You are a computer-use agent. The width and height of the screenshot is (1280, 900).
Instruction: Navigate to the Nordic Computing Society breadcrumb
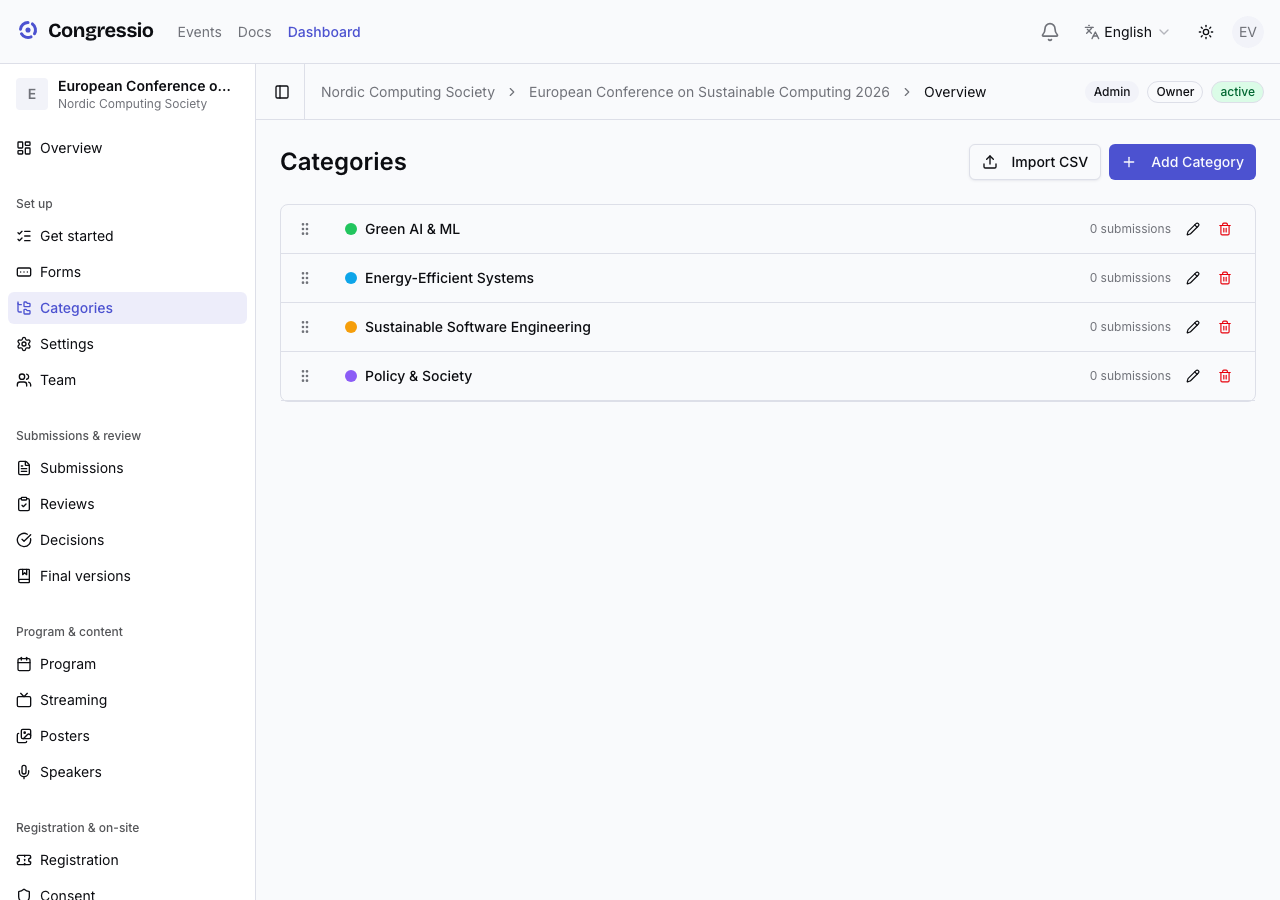tap(408, 92)
